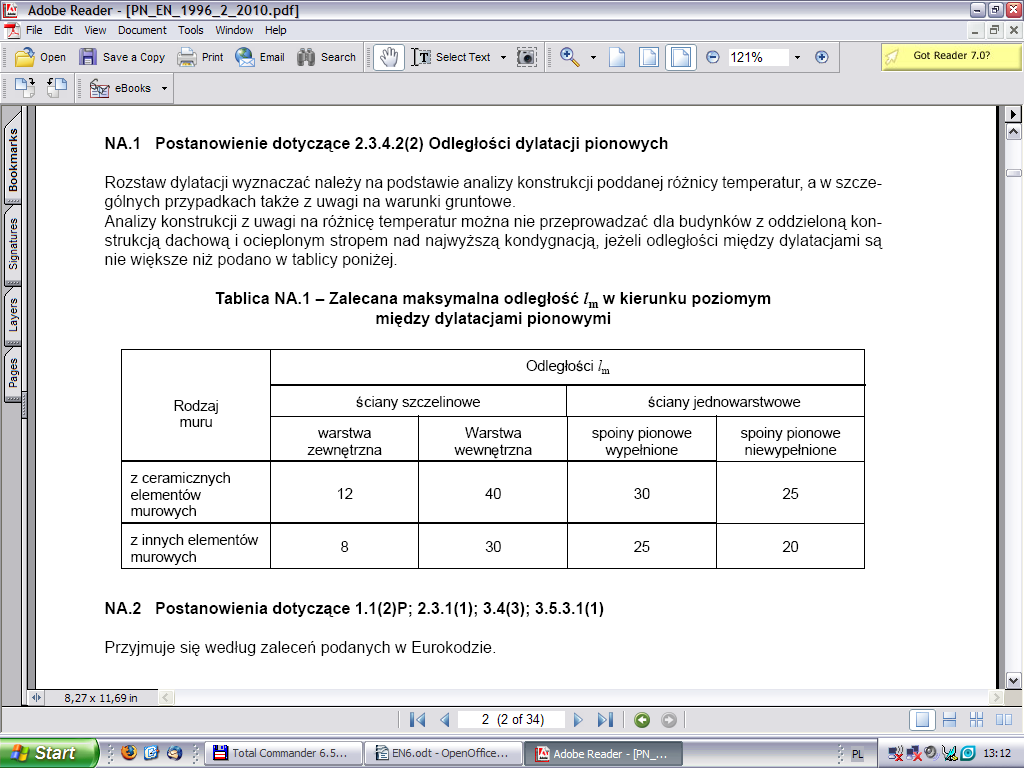The width and height of the screenshot is (1024, 768).
Task: Open the Help menu
Action: [x=276, y=30]
